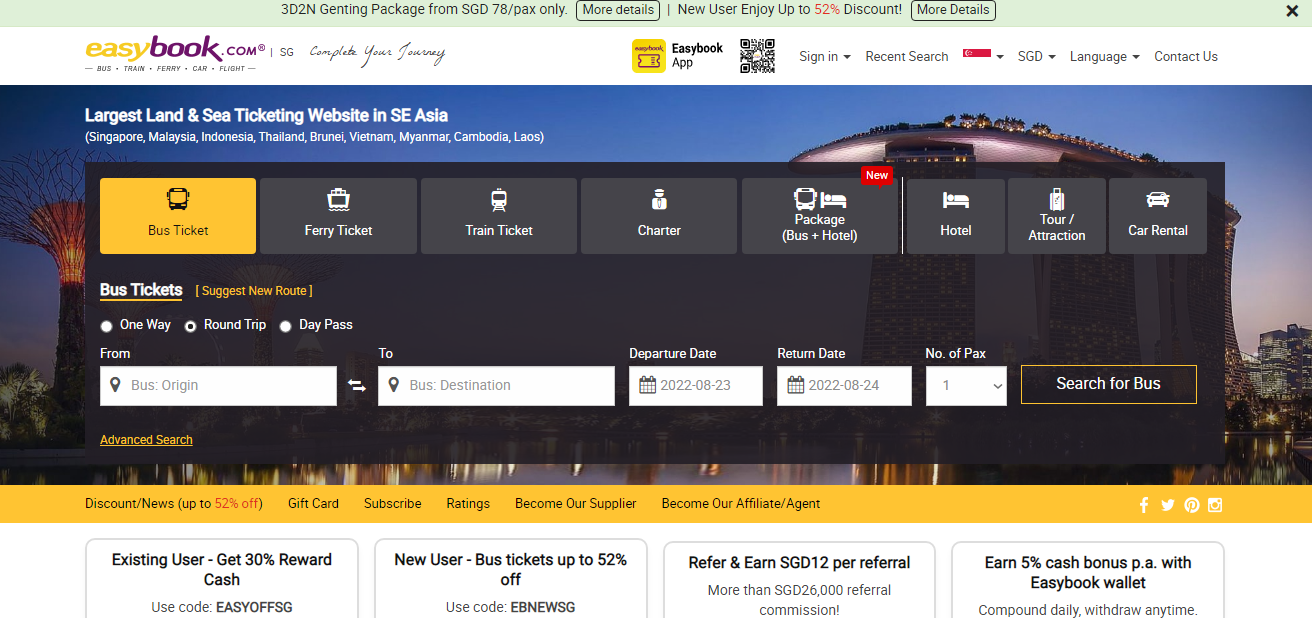Image resolution: width=1312 pixels, height=618 pixels.
Task: Open Recent Search
Action: click(x=907, y=57)
